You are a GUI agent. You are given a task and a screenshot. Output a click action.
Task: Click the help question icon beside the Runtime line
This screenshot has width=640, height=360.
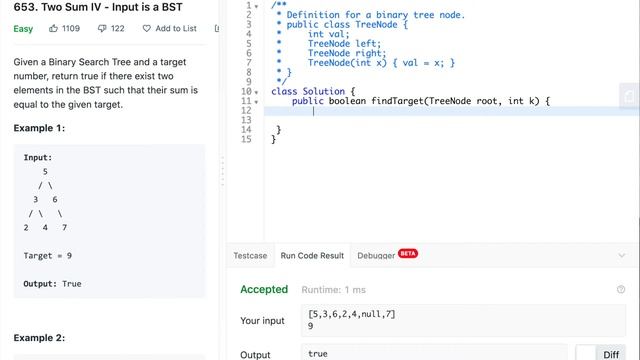(x=621, y=289)
